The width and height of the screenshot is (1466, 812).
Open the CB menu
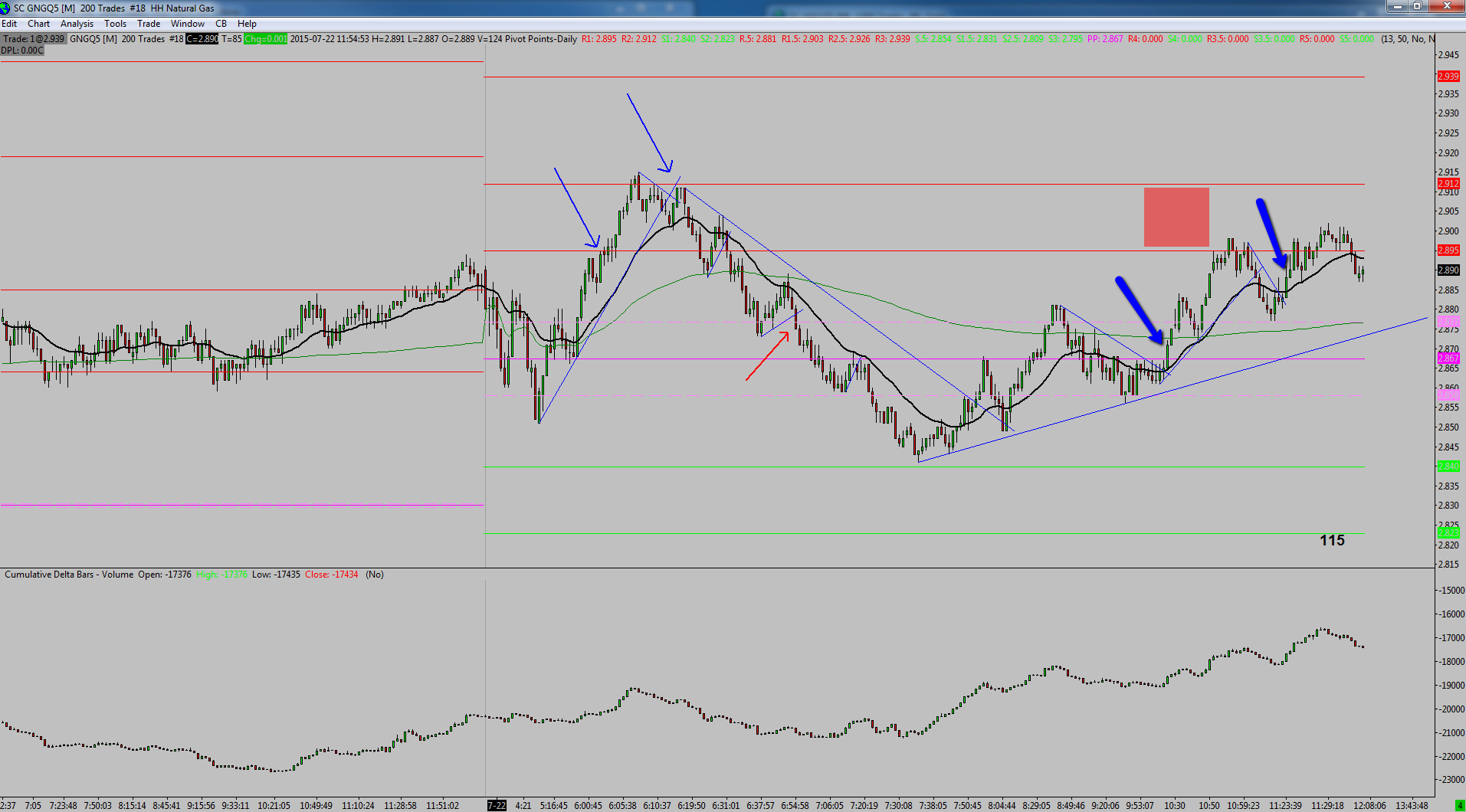[x=221, y=24]
